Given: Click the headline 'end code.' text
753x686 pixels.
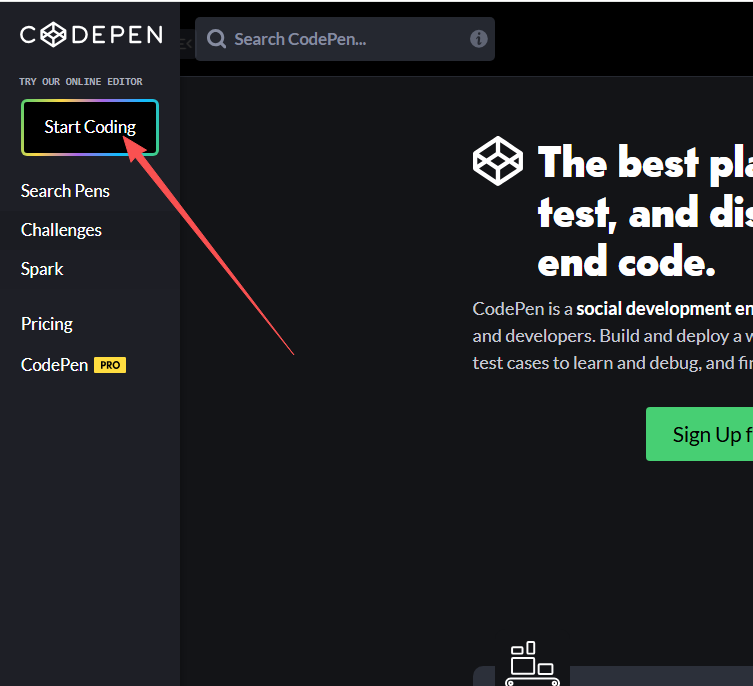Looking at the screenshot, I should pyautogui.click(x=627, y=261).
